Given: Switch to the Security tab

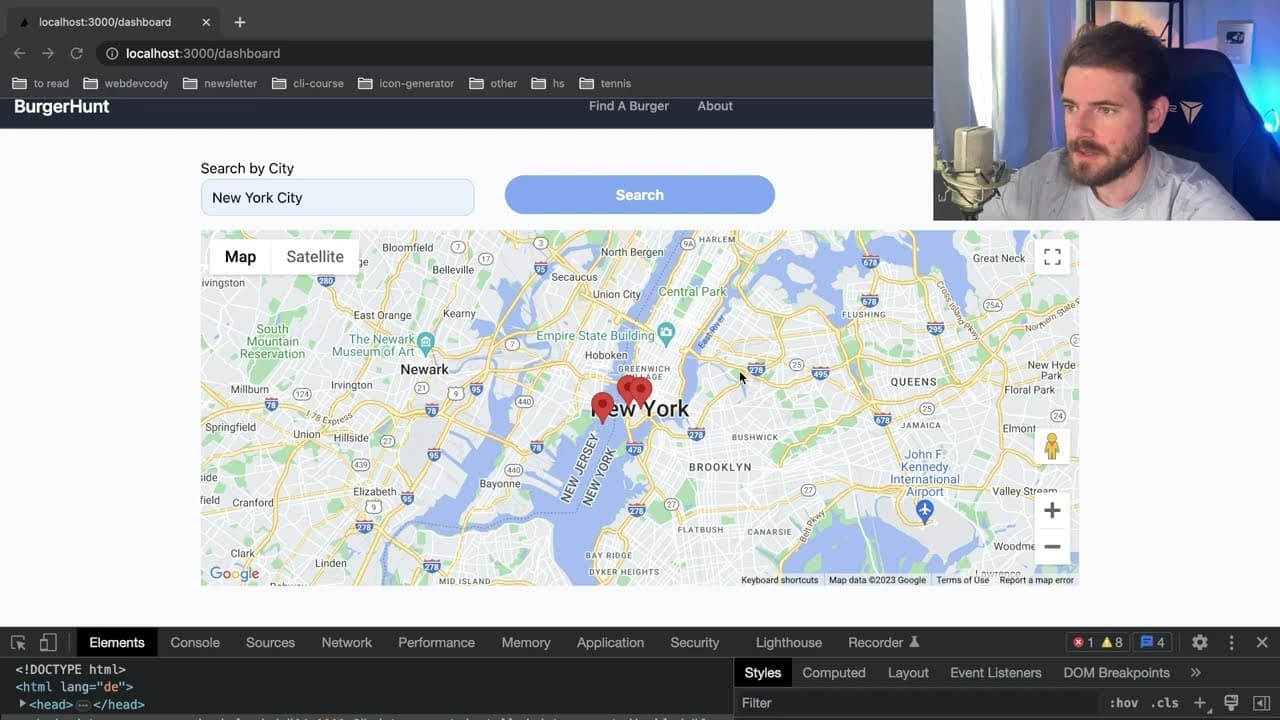Looking at the screenshot, I should tap(695, 643).
